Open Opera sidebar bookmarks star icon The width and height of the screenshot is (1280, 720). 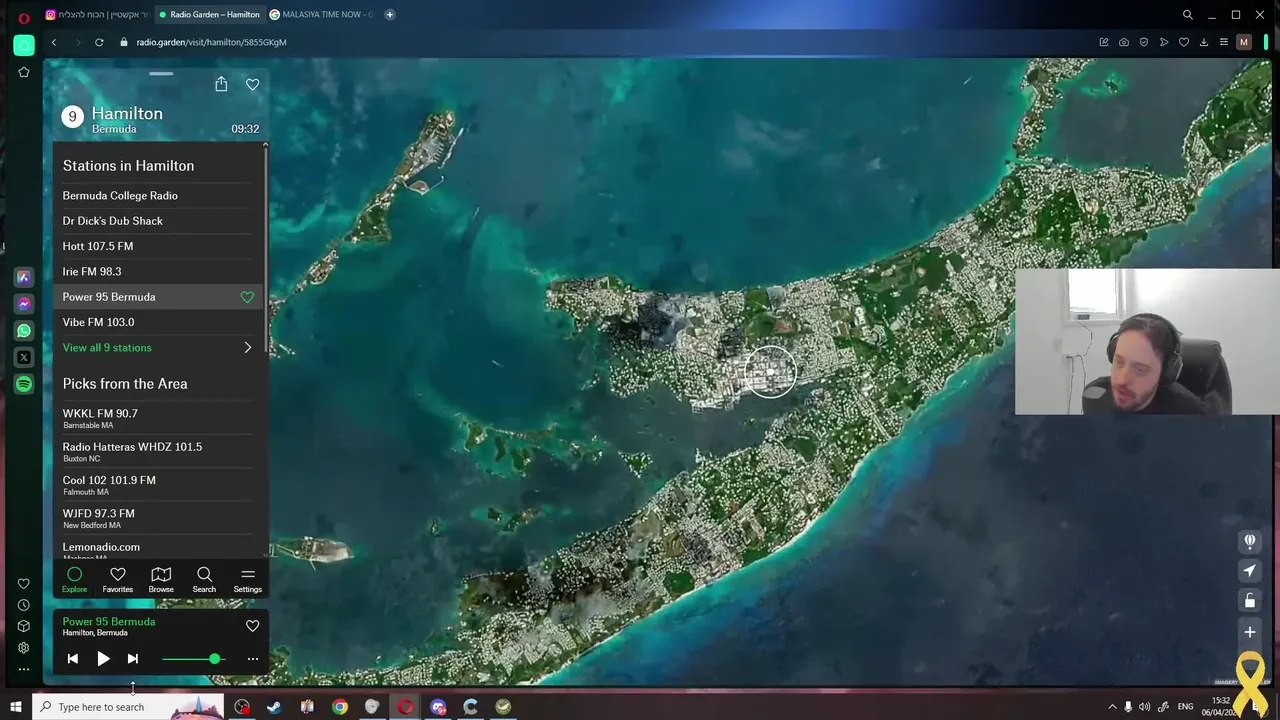tap(24, 72)
